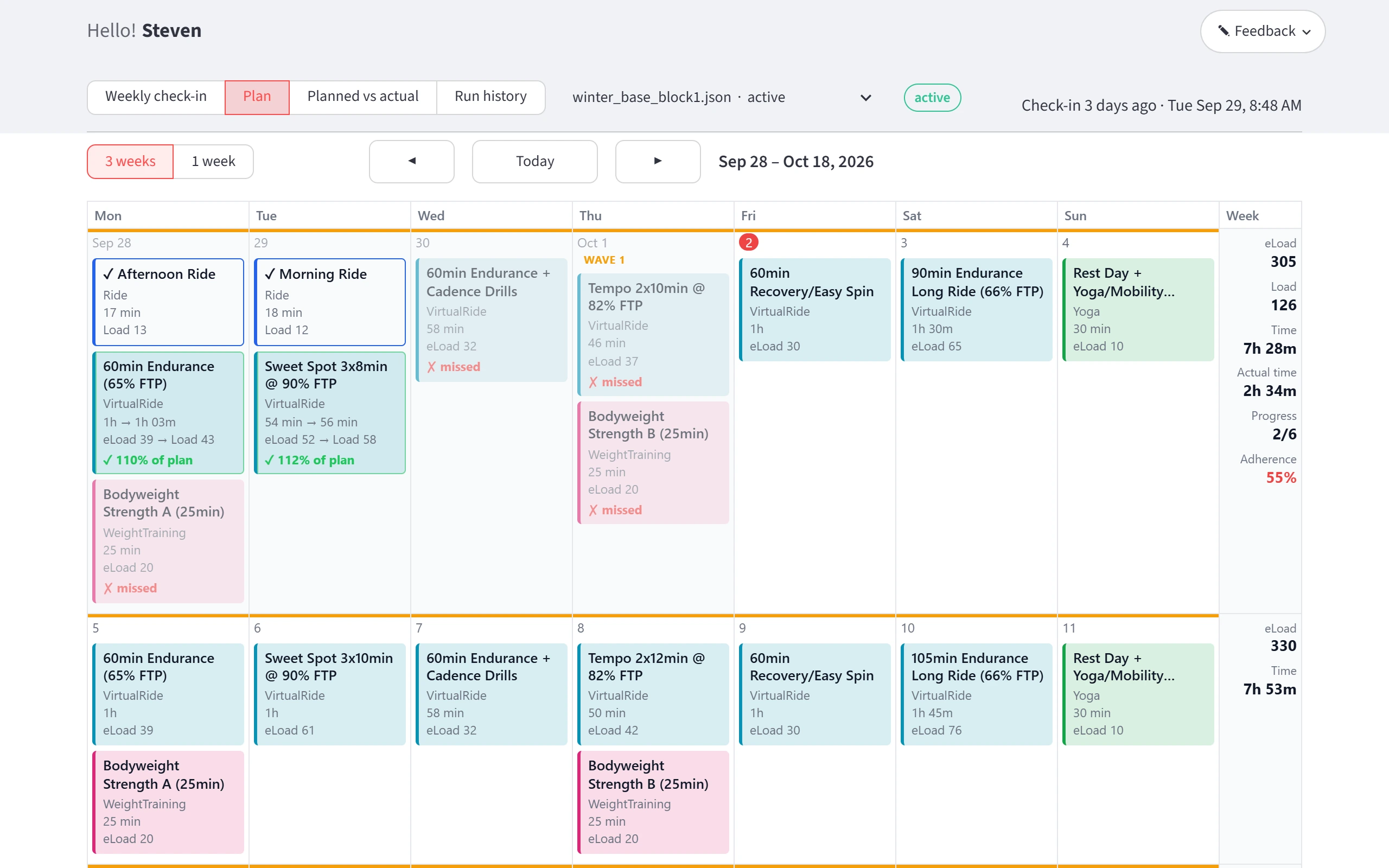1389x868 pixels.
Task: Open the Feedback dropdown
Action: 1263,31
